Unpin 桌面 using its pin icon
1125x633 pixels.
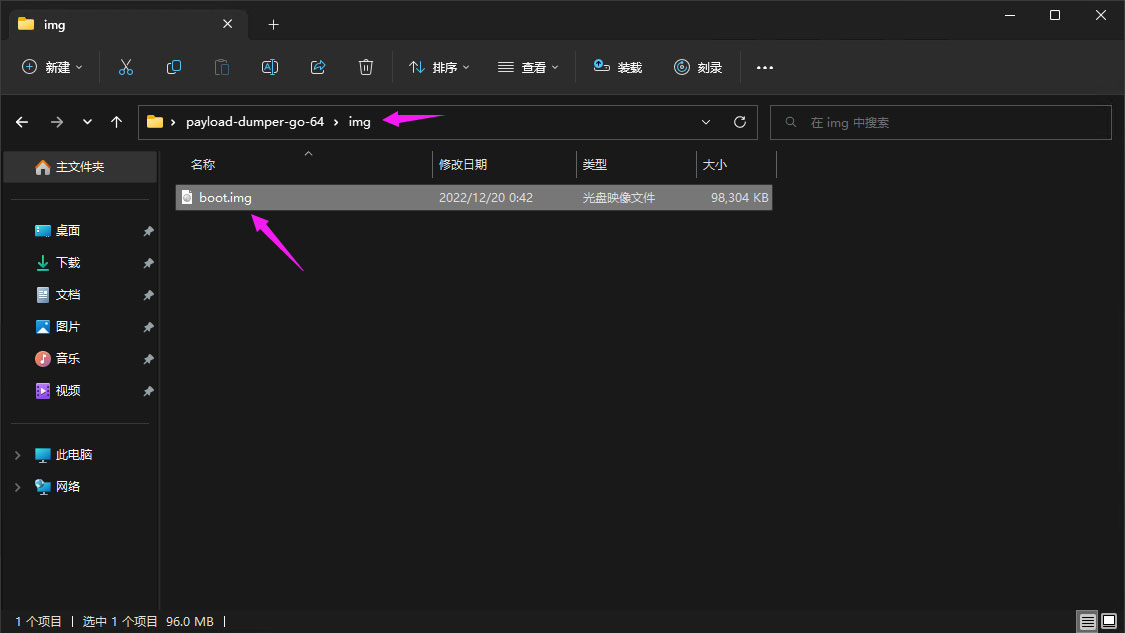point(149,231)
